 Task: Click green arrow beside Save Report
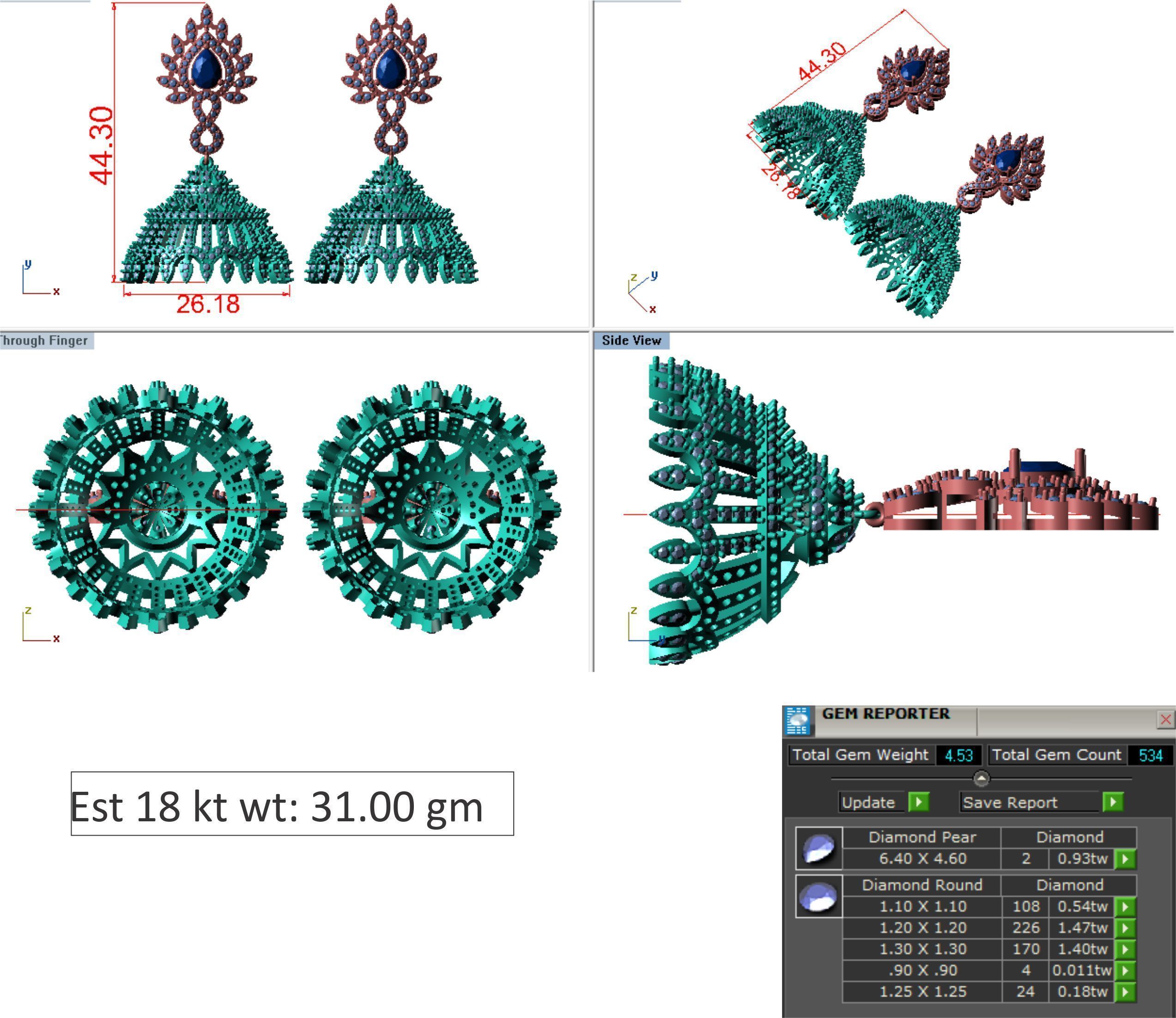1113,802
